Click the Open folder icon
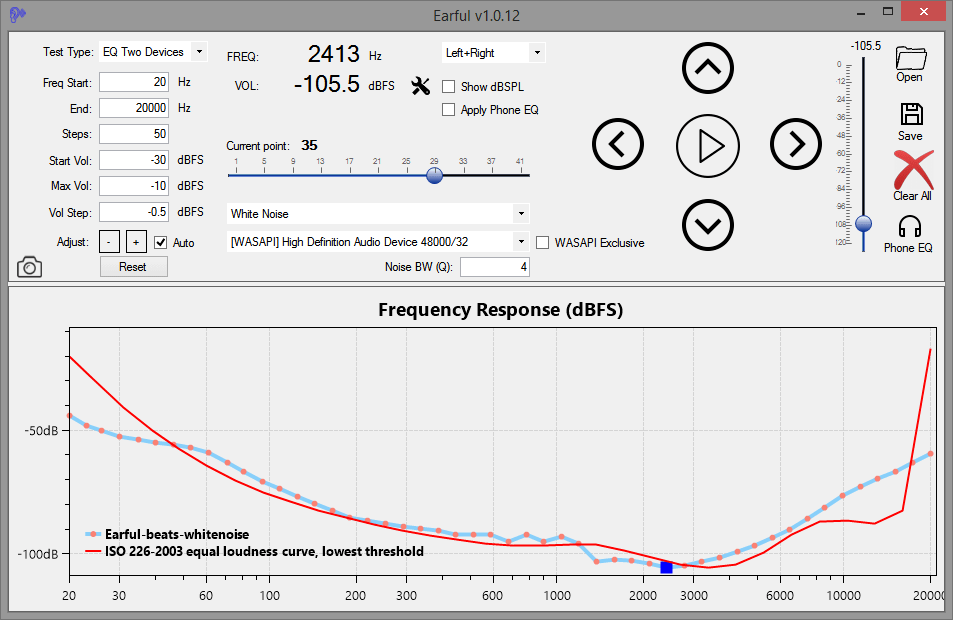Image resolution: width=953 pixels, height=620 pixels. coord(910,57)
